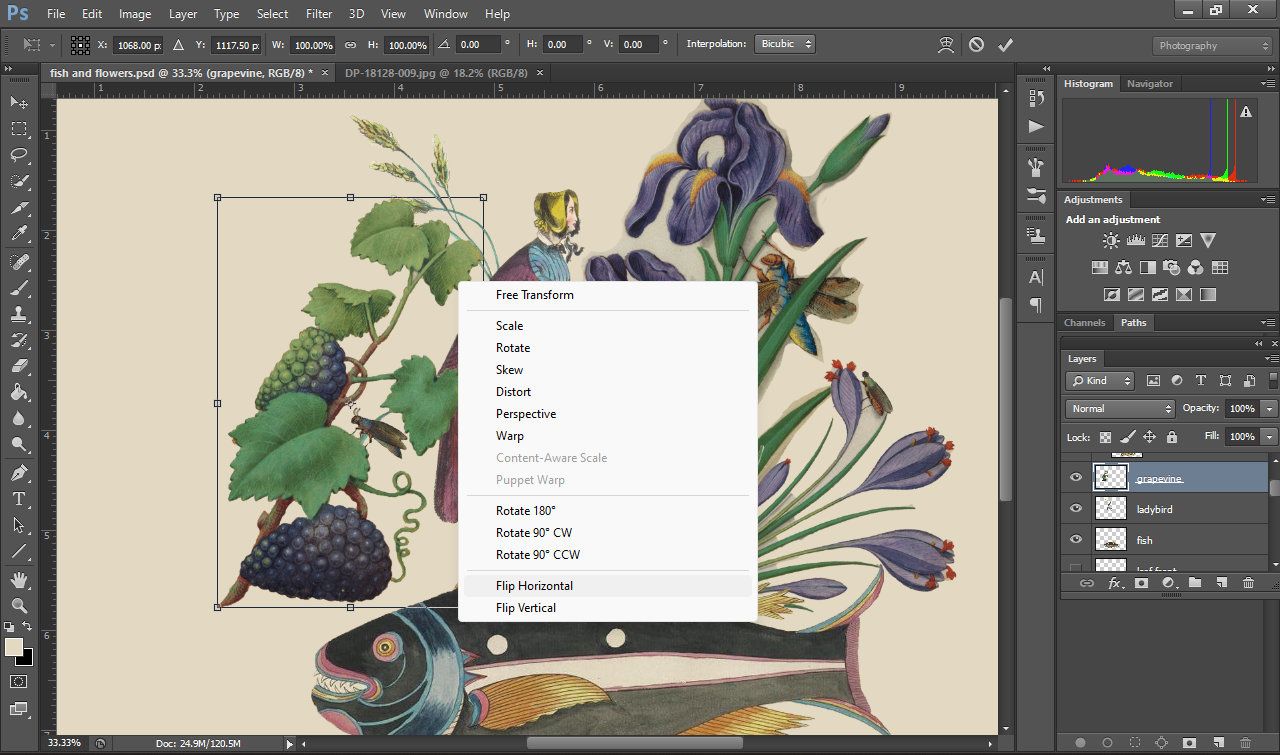1280x755 pixels.
Task: Cancel the transform in options bar
Action: (976, 45)
